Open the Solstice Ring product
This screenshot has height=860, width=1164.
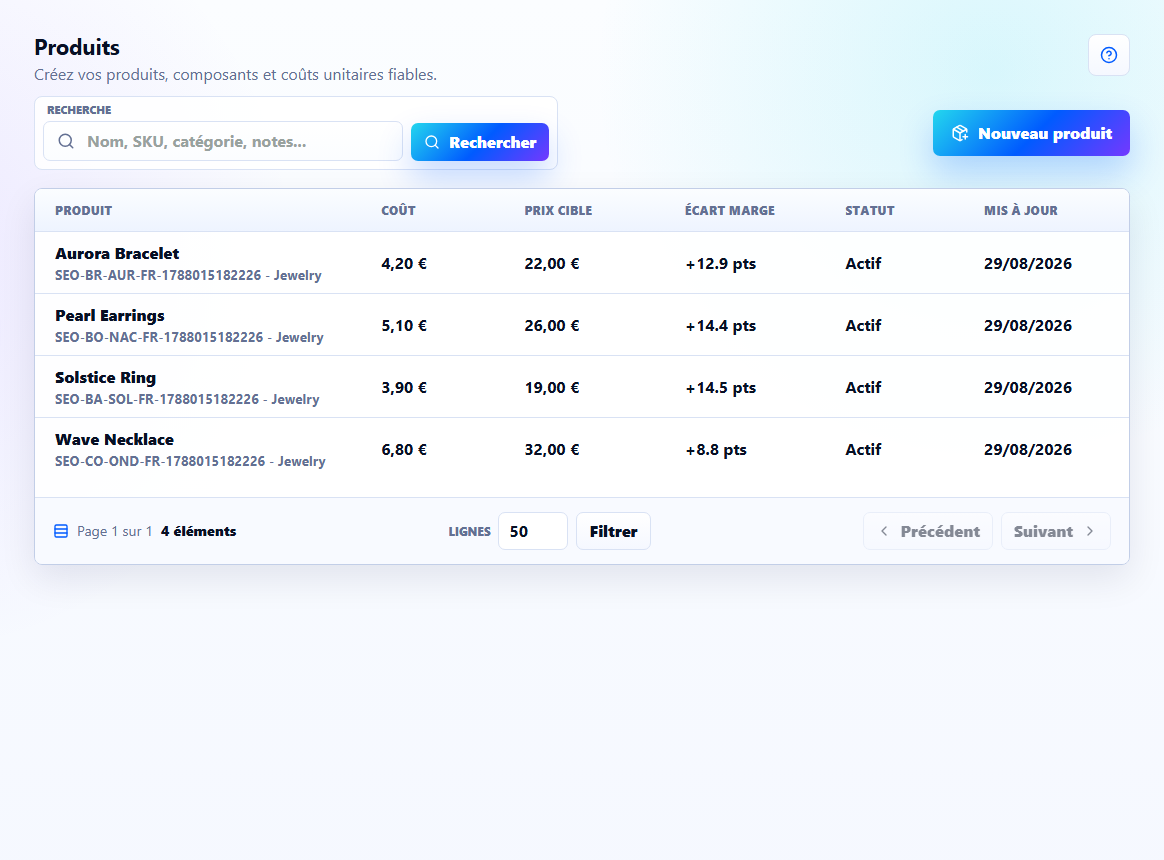point(105,377)
